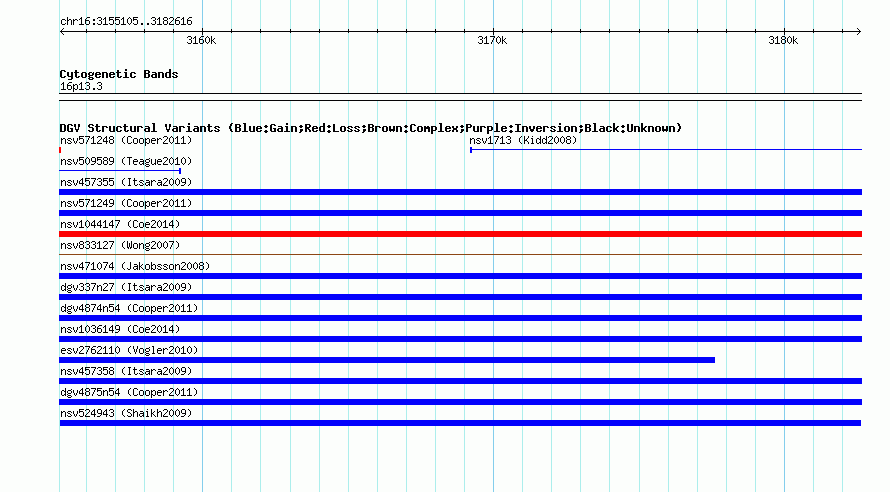The height and width of the screenshot is (492, 890).
Task: Click the thin blue nsv1713 variant line
Action: tap(666, 150)
